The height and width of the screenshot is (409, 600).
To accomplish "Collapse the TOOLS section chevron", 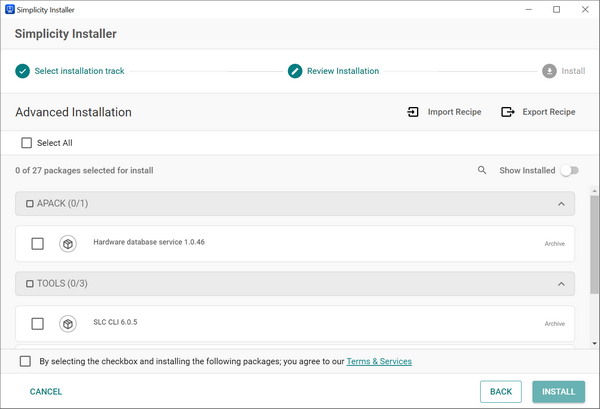I will point(561,284).
